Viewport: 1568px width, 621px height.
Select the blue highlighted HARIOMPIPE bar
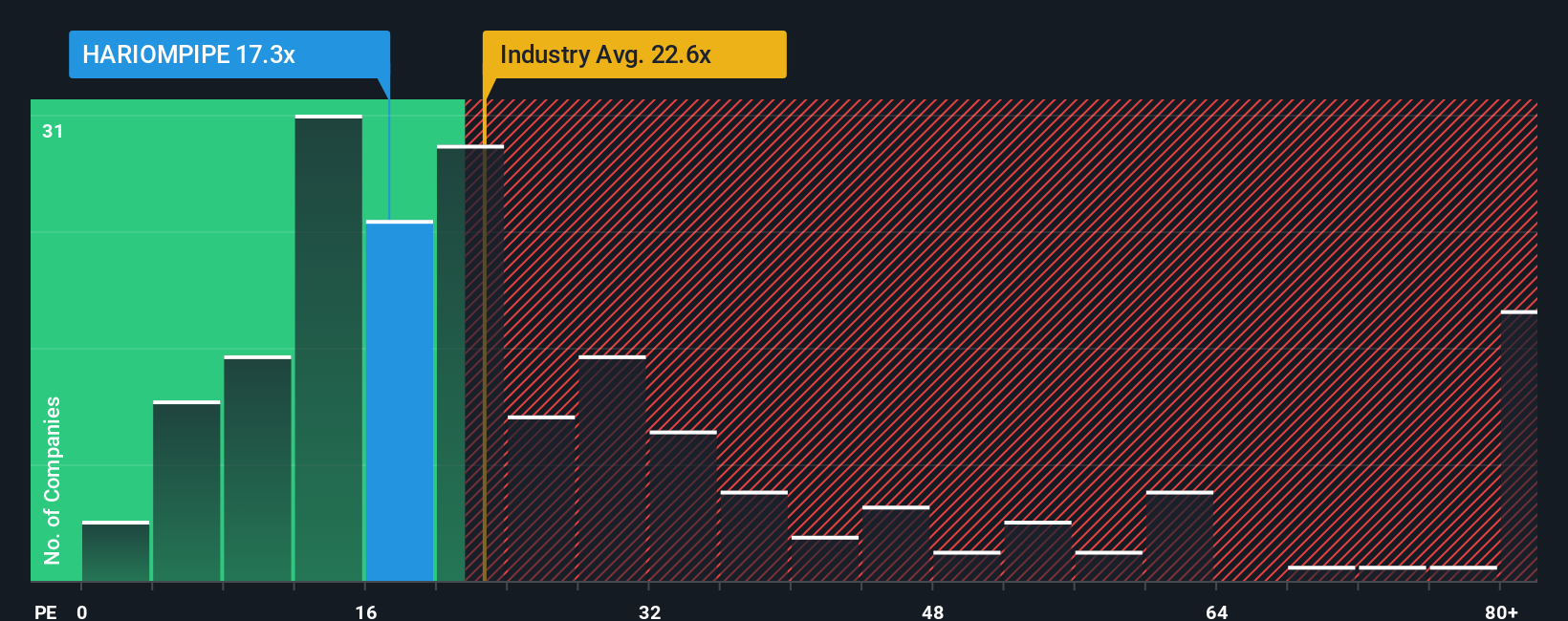400,401
